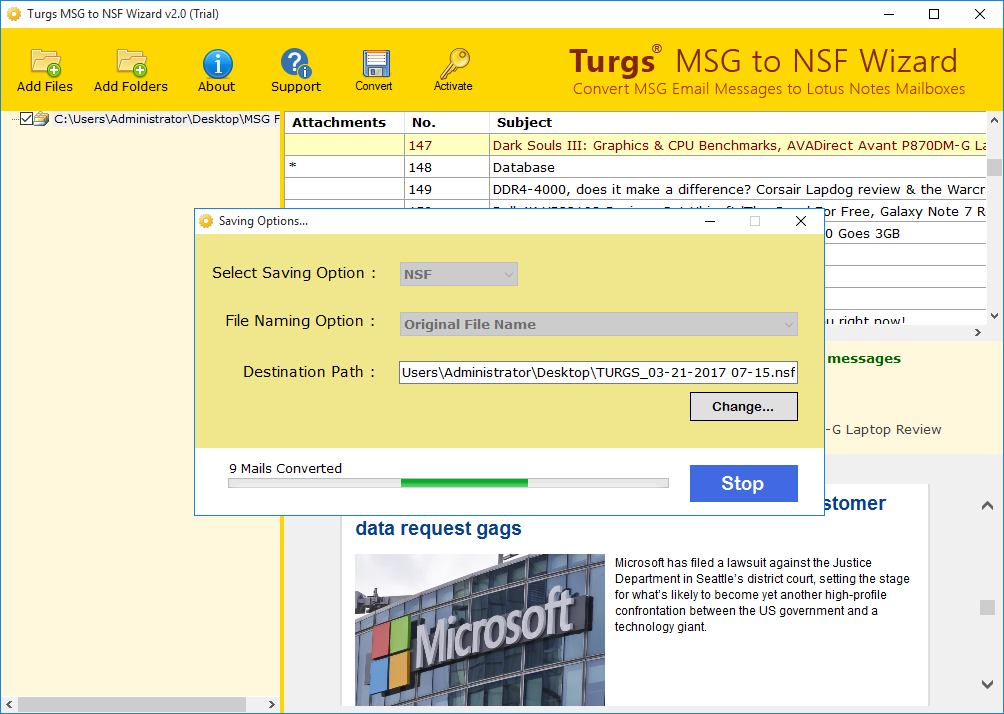Click the Add Folders toolbar icon
This screenshot has height=714, width=1004.
[131, 63]
